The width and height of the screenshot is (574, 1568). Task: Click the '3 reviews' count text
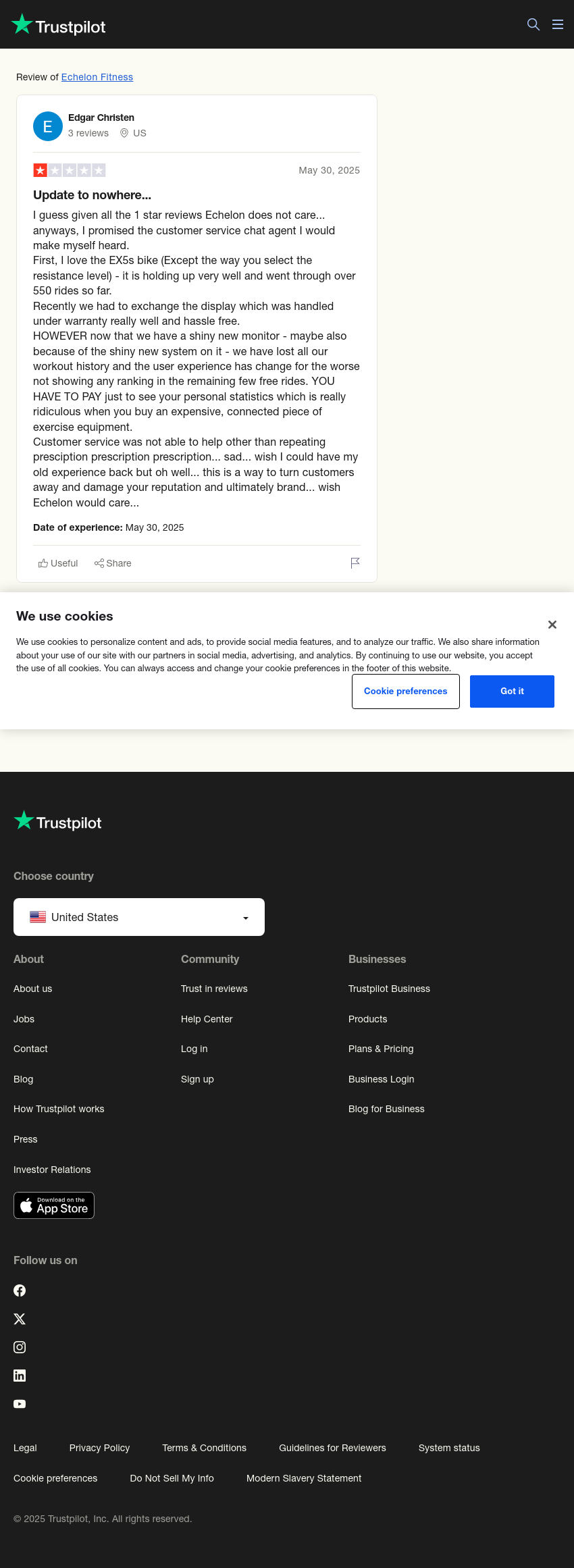(88, 133)
